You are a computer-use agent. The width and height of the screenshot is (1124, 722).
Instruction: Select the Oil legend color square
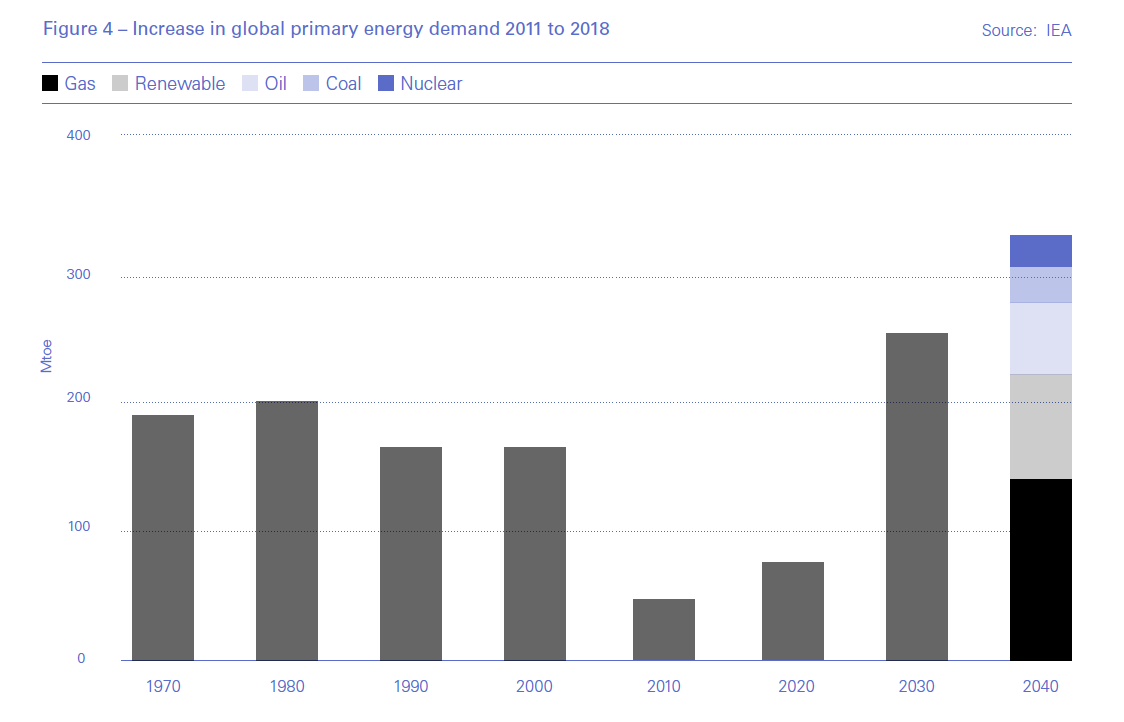[250, 84]
